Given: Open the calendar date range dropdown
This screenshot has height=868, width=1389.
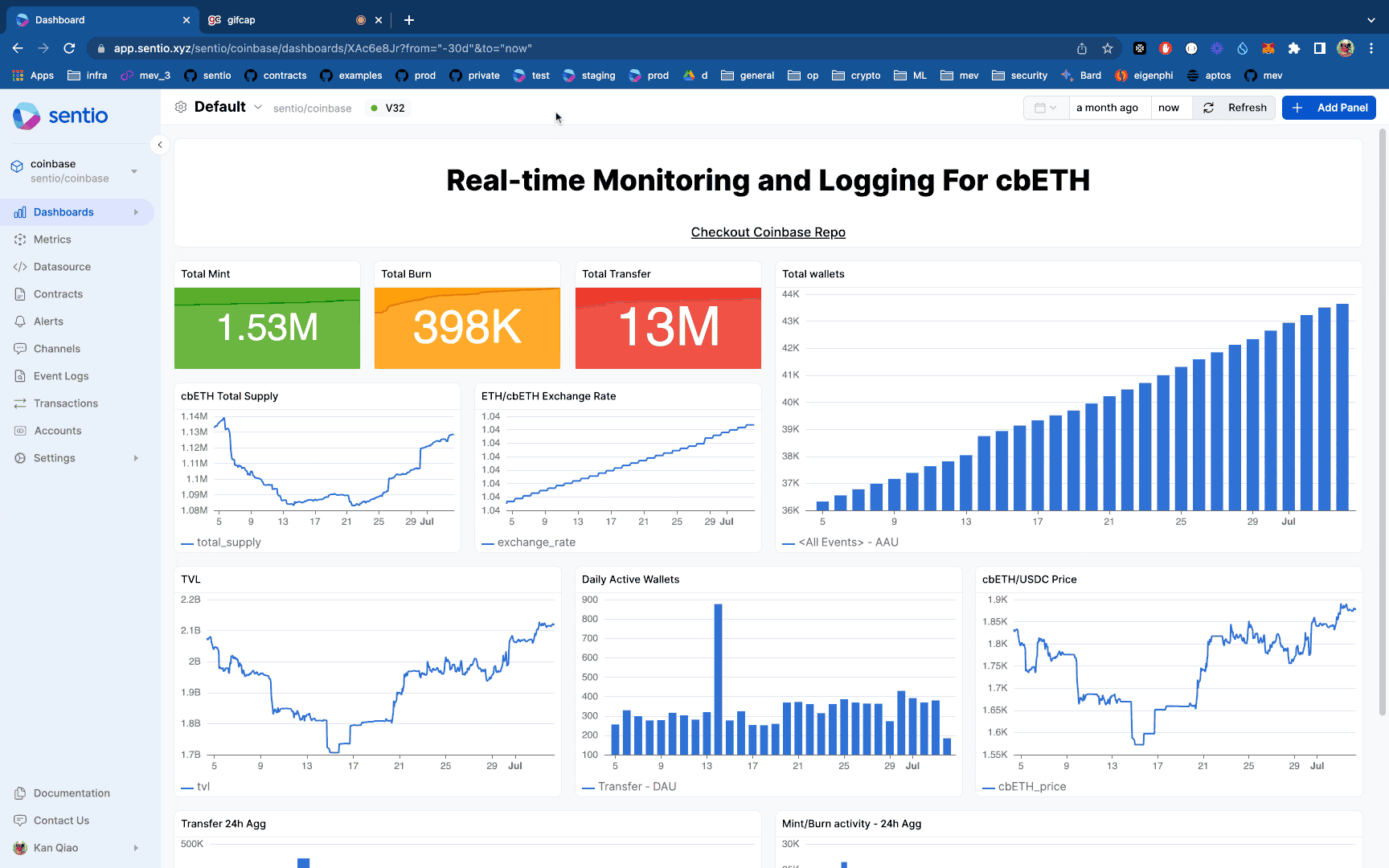Looking at the screenshot, I should tap(1046, 108).
